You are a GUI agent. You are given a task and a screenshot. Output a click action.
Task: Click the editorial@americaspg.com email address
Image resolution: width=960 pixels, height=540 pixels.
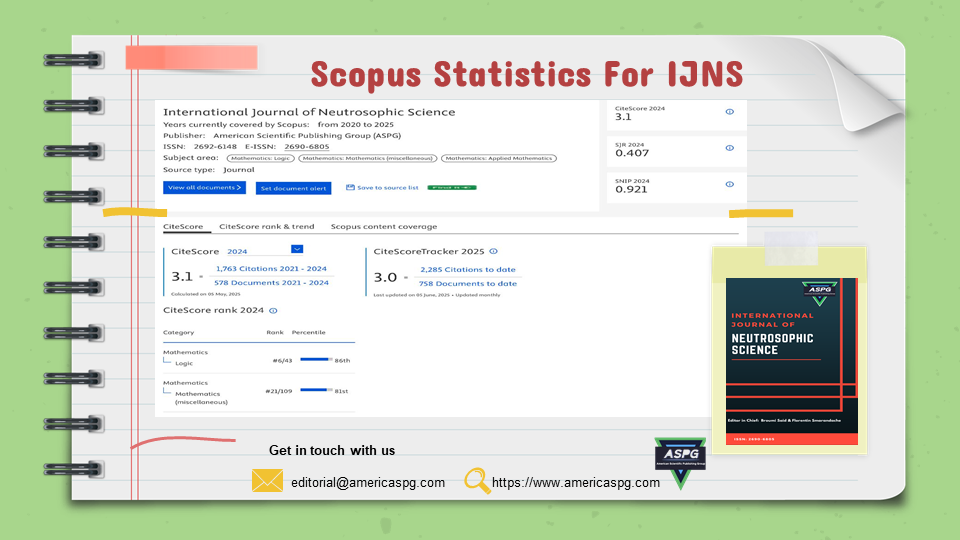click(x=368, y=482)
